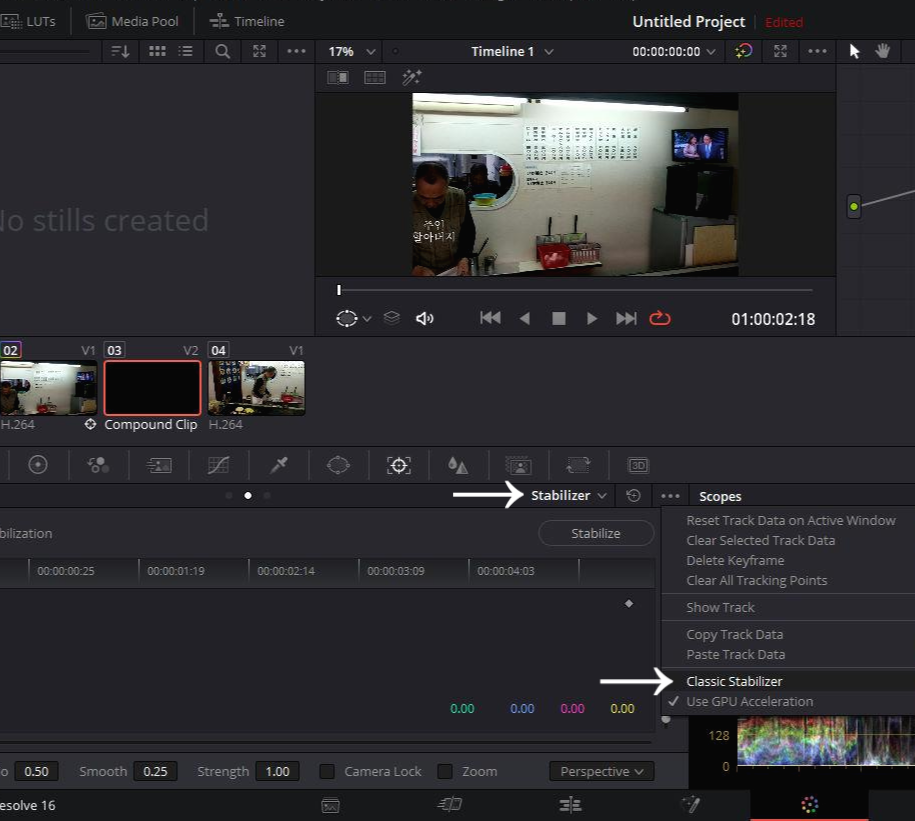Open the color wheels palette

click(x=38, y=465)
